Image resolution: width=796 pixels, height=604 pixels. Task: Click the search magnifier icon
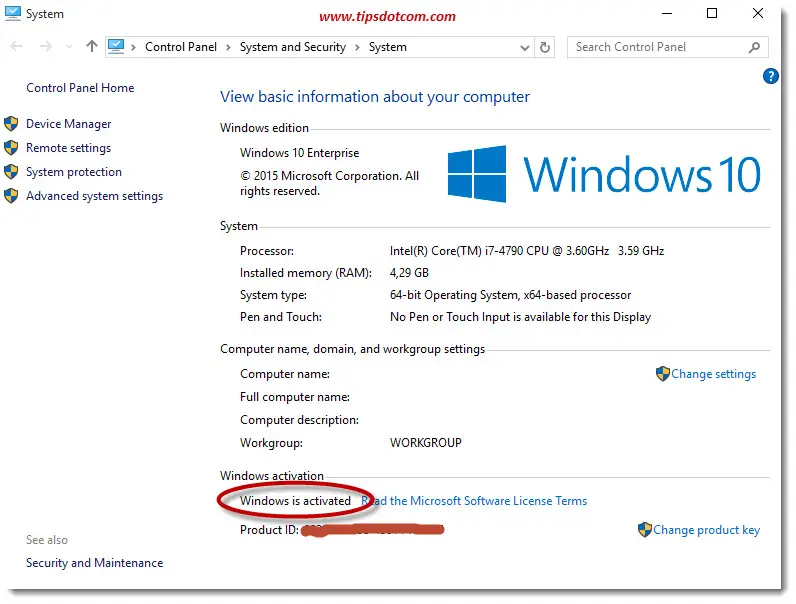click(x=754, y=47)
